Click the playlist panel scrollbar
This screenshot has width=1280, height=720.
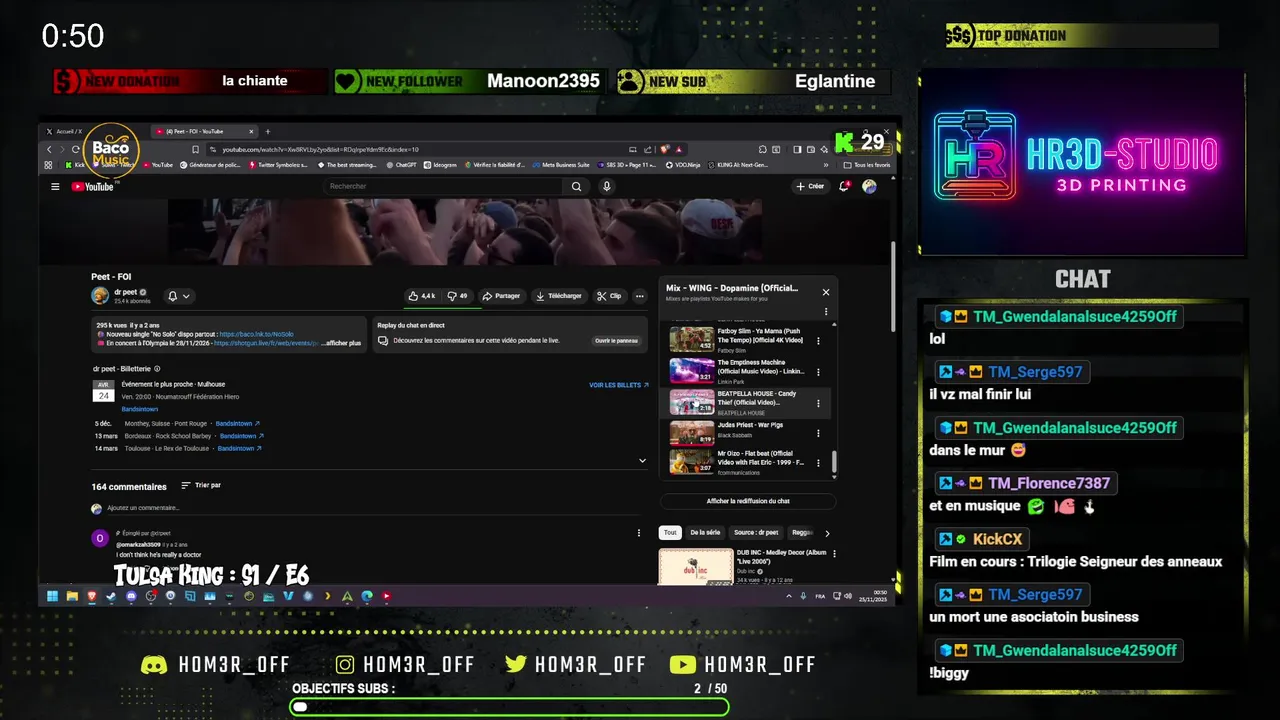(834, 464)
